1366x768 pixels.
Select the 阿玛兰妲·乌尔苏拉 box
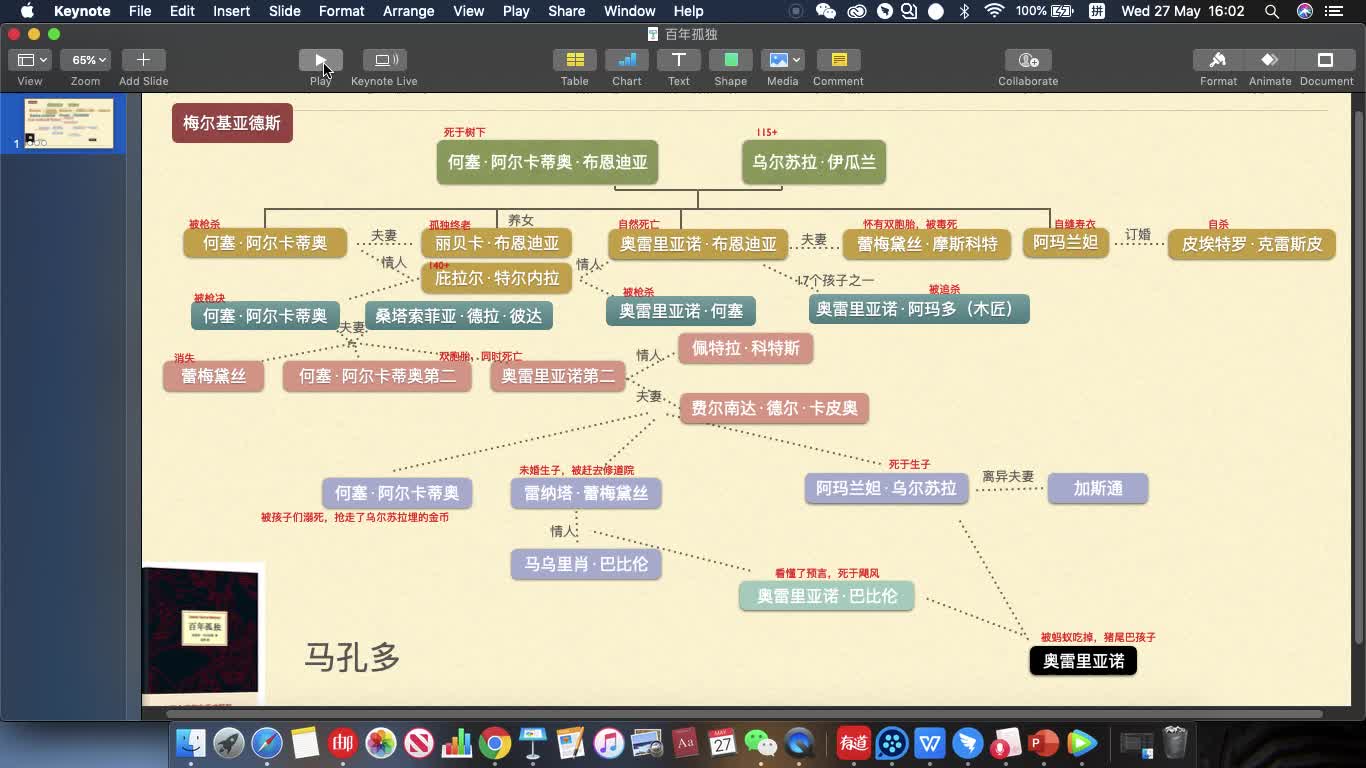pyautogui.click(x=886, y=488)
